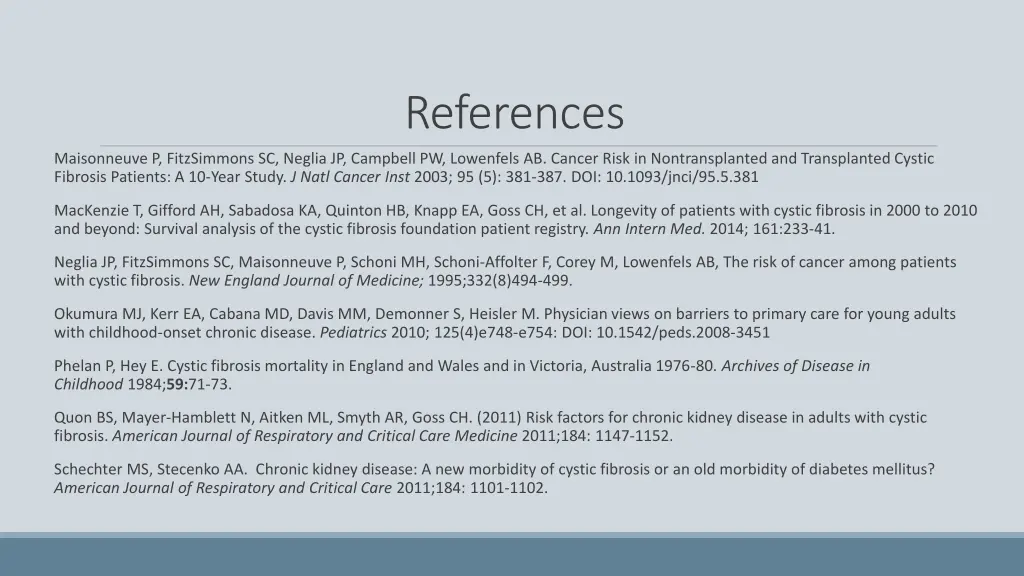
Task: Click the References slide title
Action: pos(515,112)
